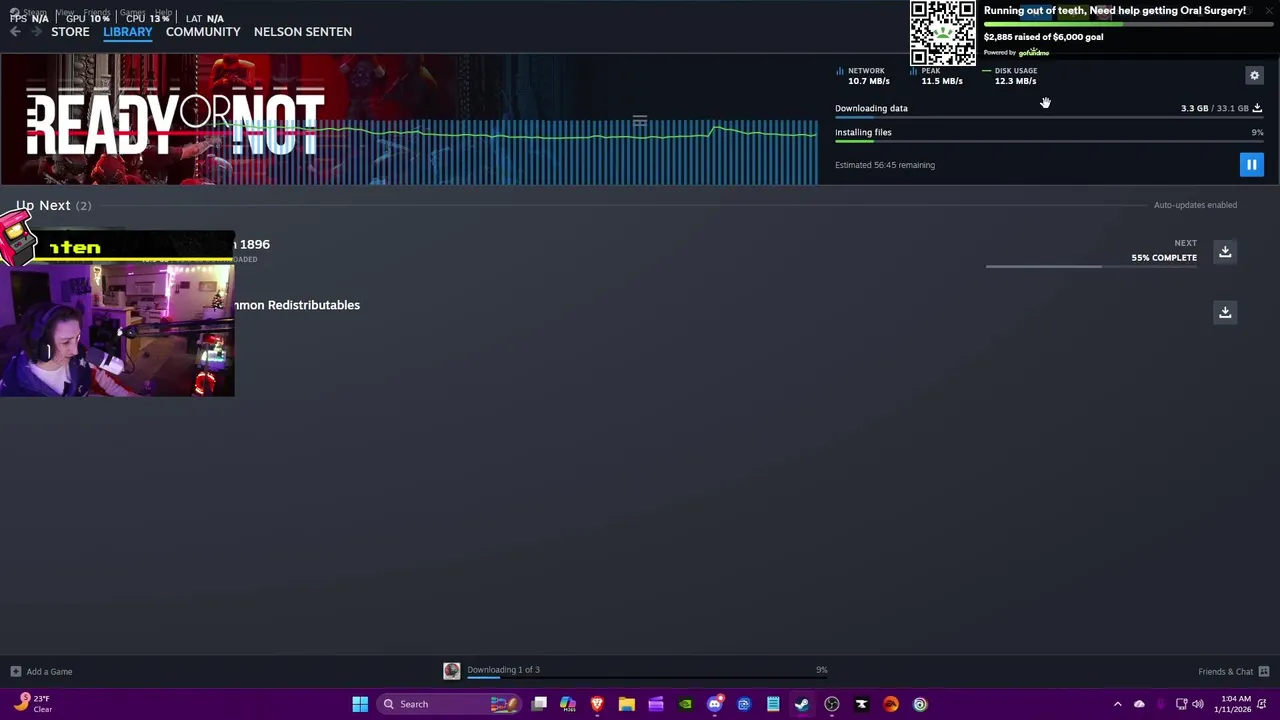The image size is (1280, 720).
Task: Click the NETWORK 10.7 MB/s stat
Action: pyautogui.click(x=864, y=76)
